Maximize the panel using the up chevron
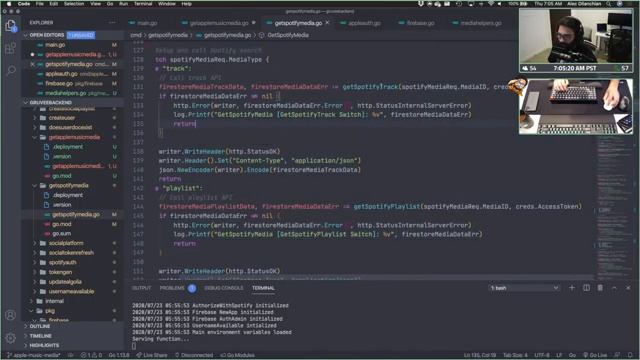 click(x=614, y=288)
